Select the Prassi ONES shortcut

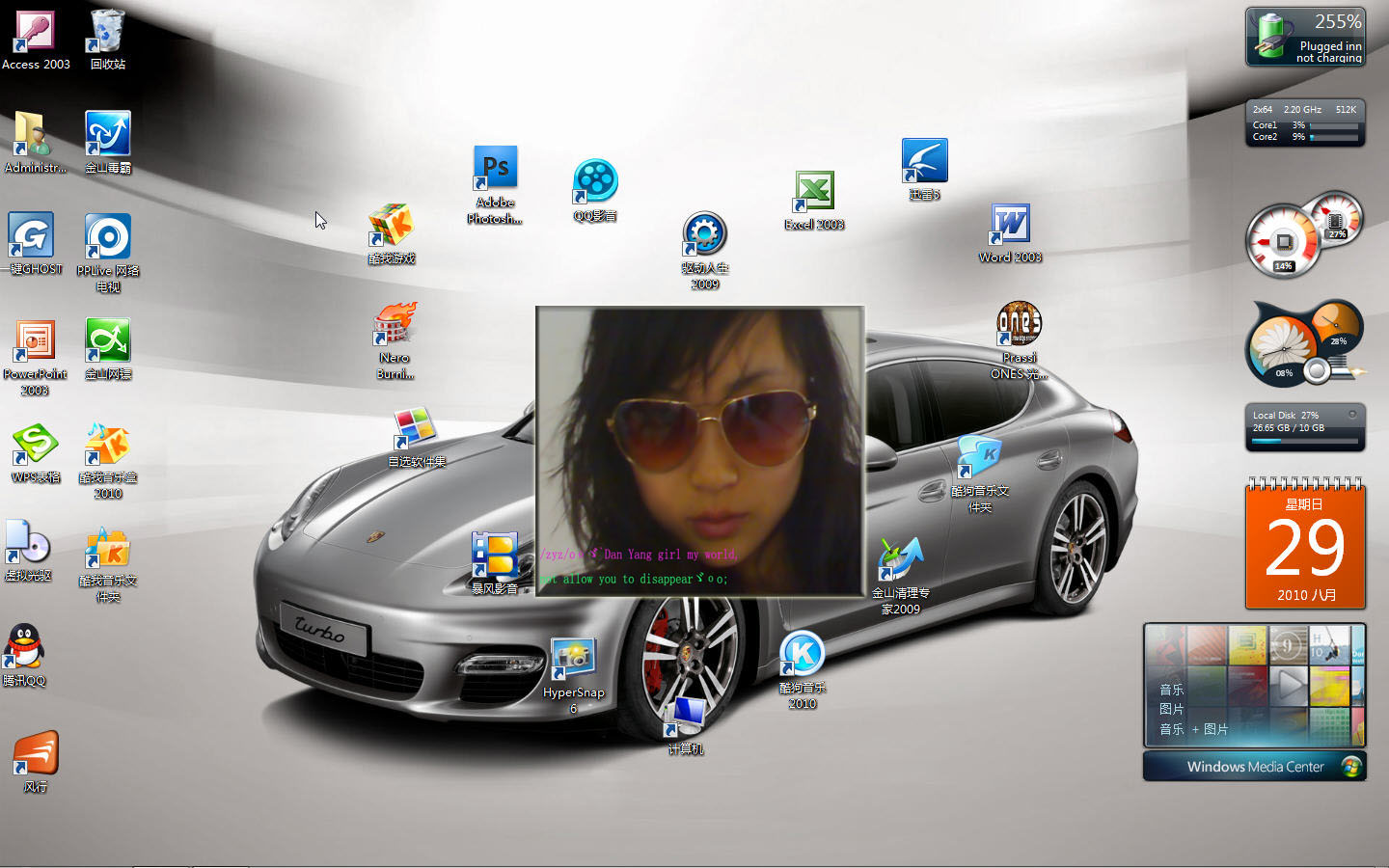(x=1019, y=341)
